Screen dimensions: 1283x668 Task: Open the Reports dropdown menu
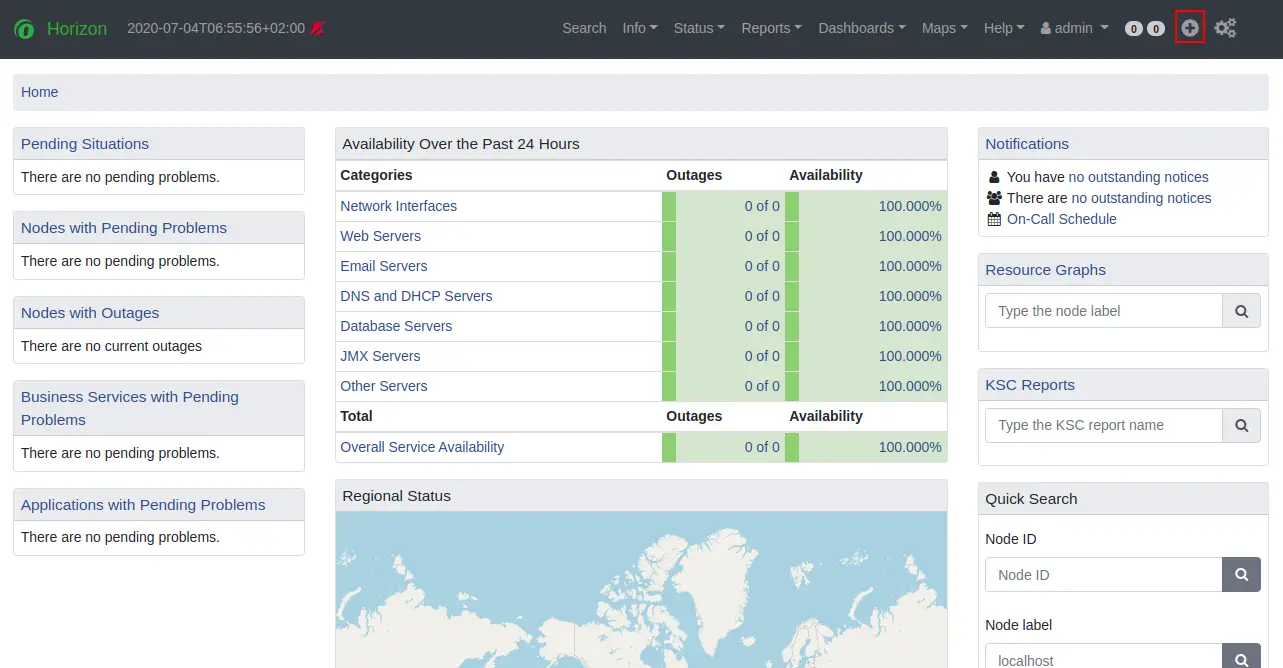click(x=770, y=28)
